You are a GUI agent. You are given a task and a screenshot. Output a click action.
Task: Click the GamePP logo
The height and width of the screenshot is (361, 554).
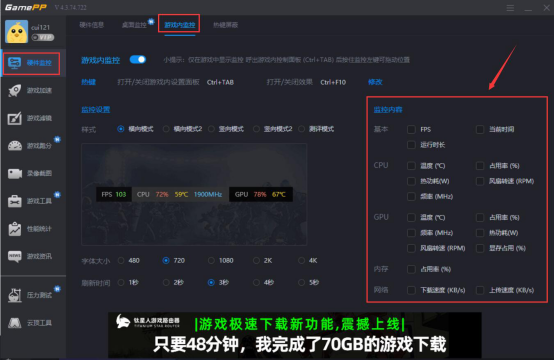25,7
